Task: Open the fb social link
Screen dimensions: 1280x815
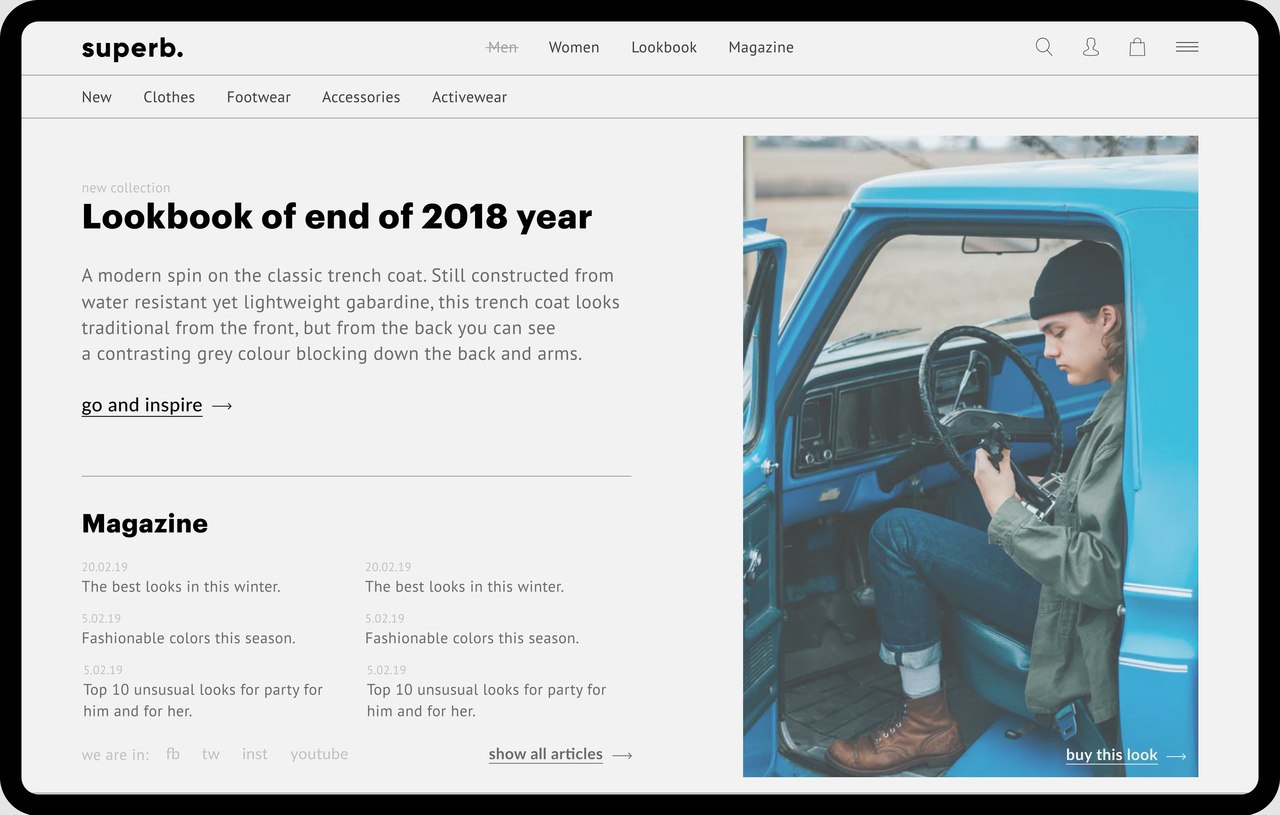Action: (x=173, y=754)
